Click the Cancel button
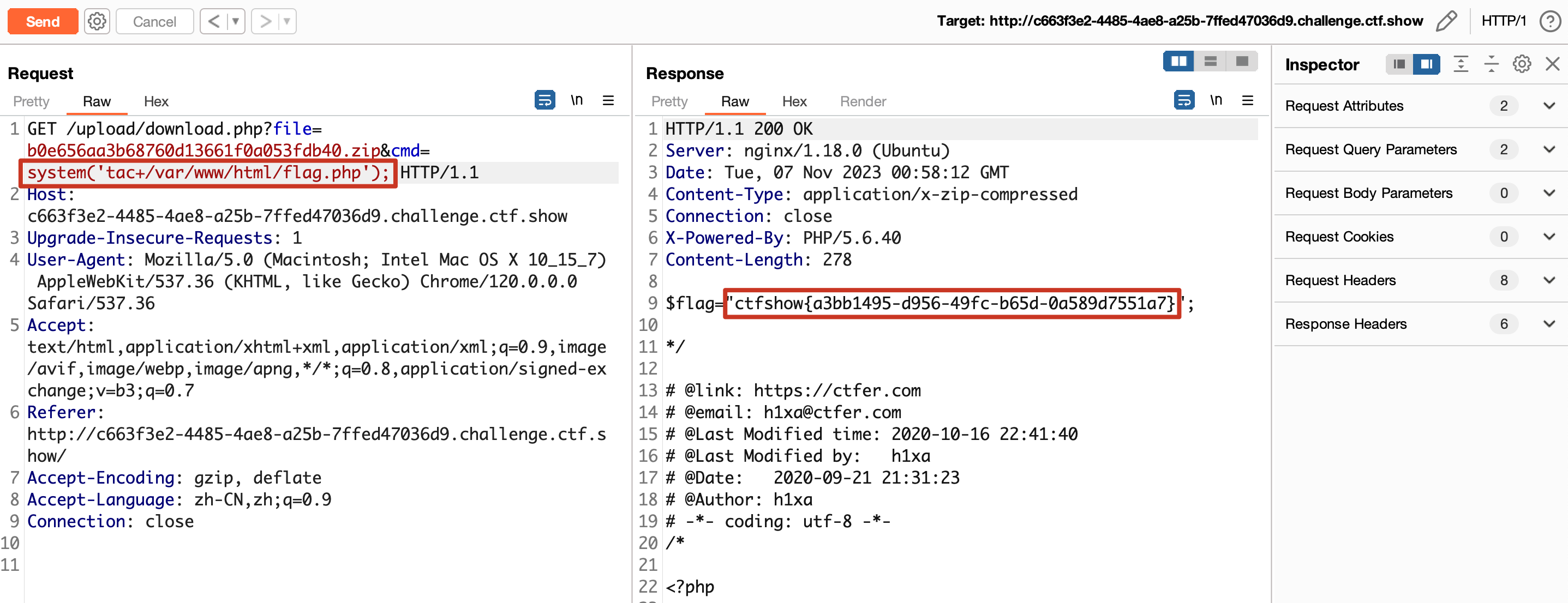This screenshot has height=603, width=1568. [x=154, y=21]
